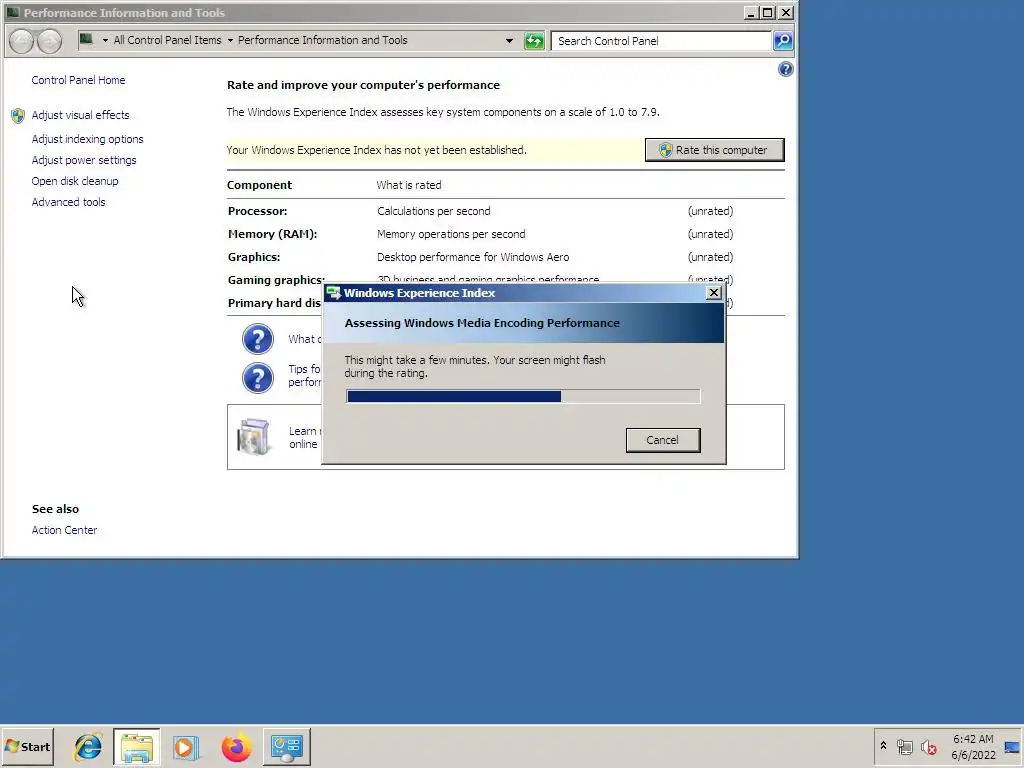Cancel the Windows Experience Index assessment
Viewport: 1024px width, 768px height.
pyautogui.click(x=663, y=440)
